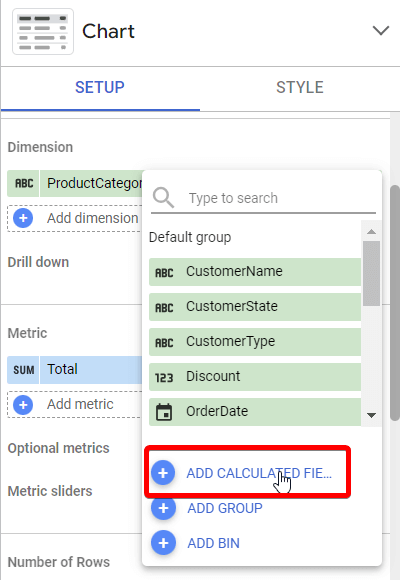Click the ABC type icon of CustomerName
The height and width of the screenshot is (580, 400).
[164, 273]
